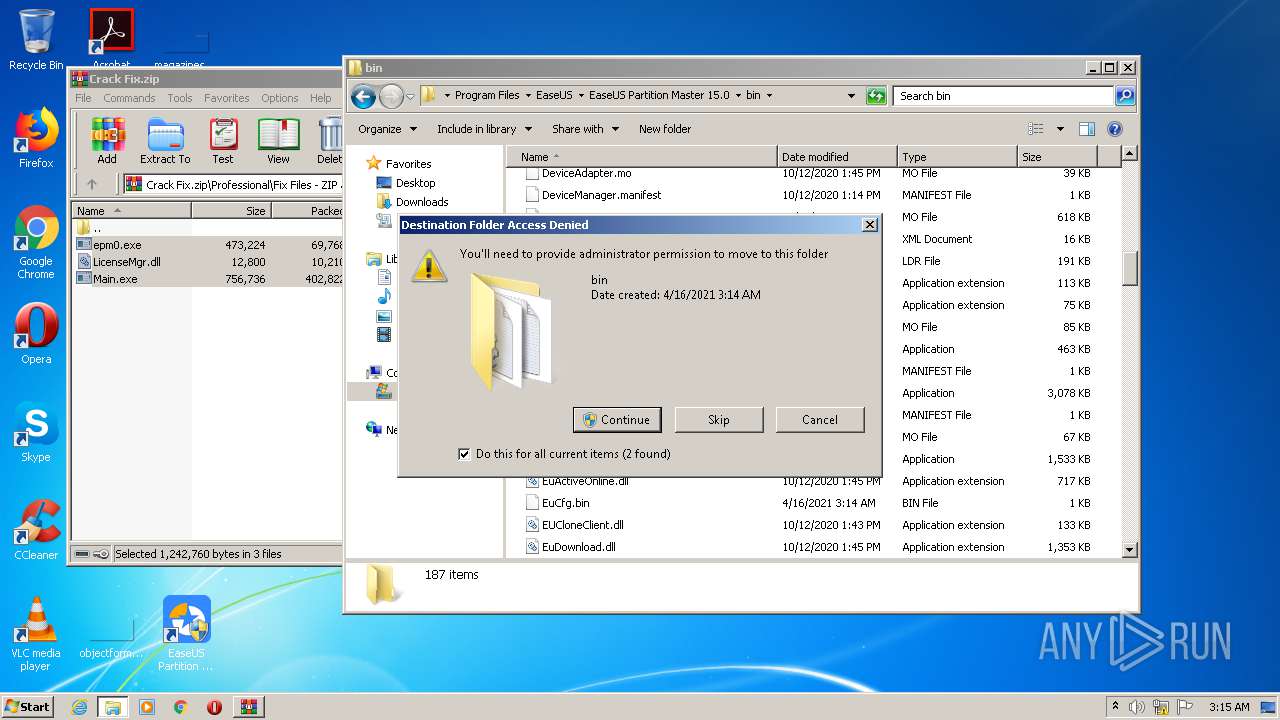
Task: Click the search magnifier icon in Explorer
Action: [1125, 96]
